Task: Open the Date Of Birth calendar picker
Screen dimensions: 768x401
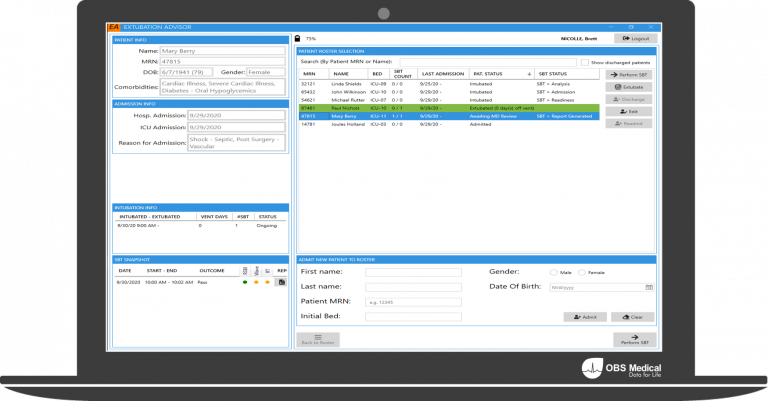Action: [x=649, y=287]
